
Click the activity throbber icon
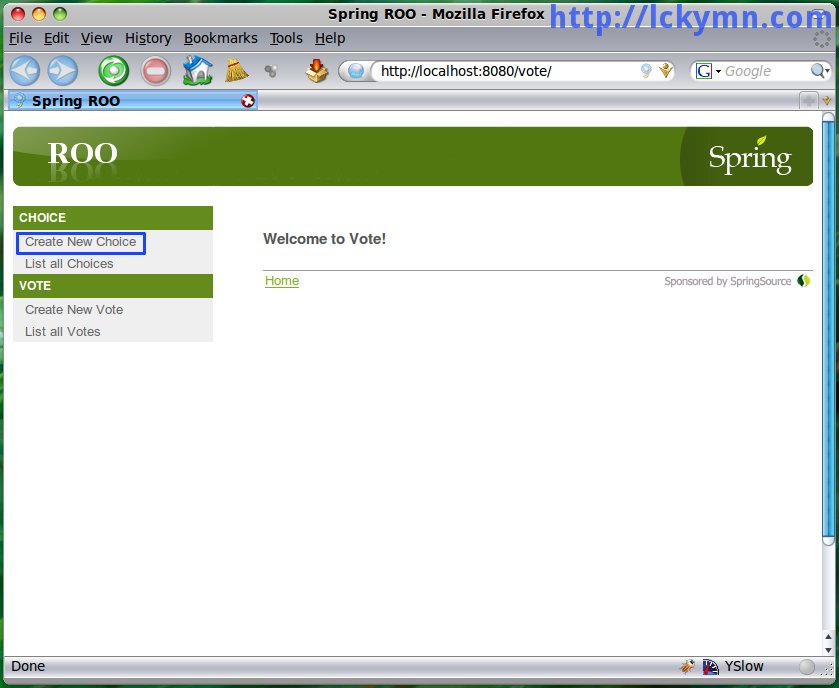821,39
